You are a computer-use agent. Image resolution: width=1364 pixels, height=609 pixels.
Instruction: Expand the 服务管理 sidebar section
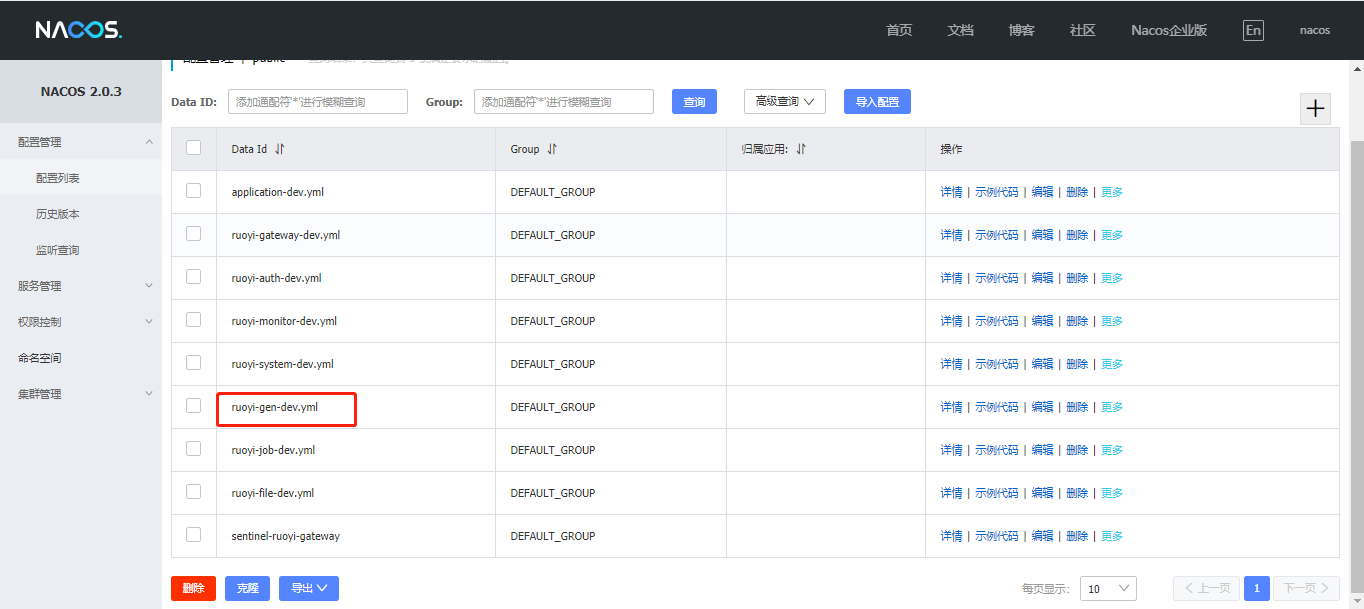click(x=80, y=286)
